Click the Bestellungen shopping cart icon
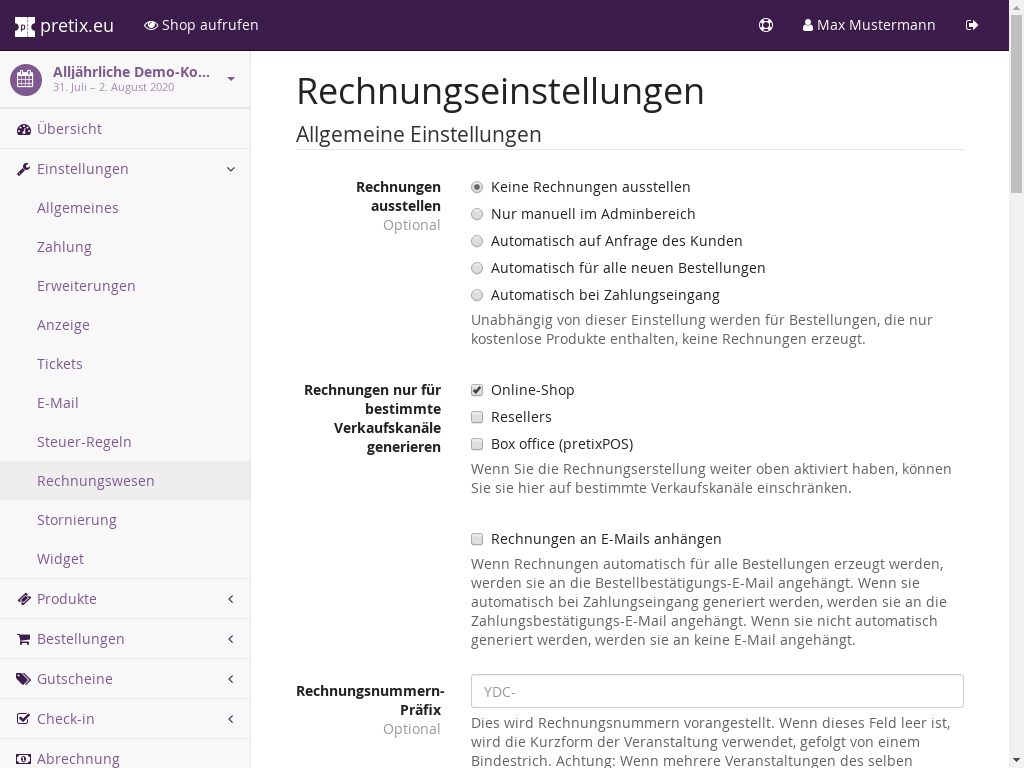This screenshot has width=1024, height=768. pos(24,639)
